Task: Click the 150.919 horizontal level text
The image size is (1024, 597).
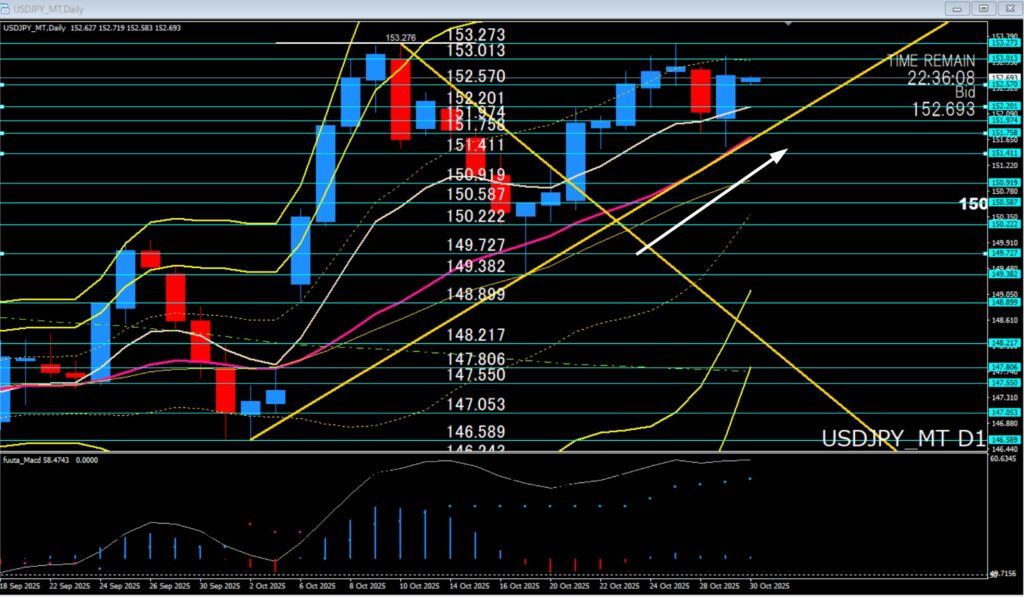Action: pos(475,175)
